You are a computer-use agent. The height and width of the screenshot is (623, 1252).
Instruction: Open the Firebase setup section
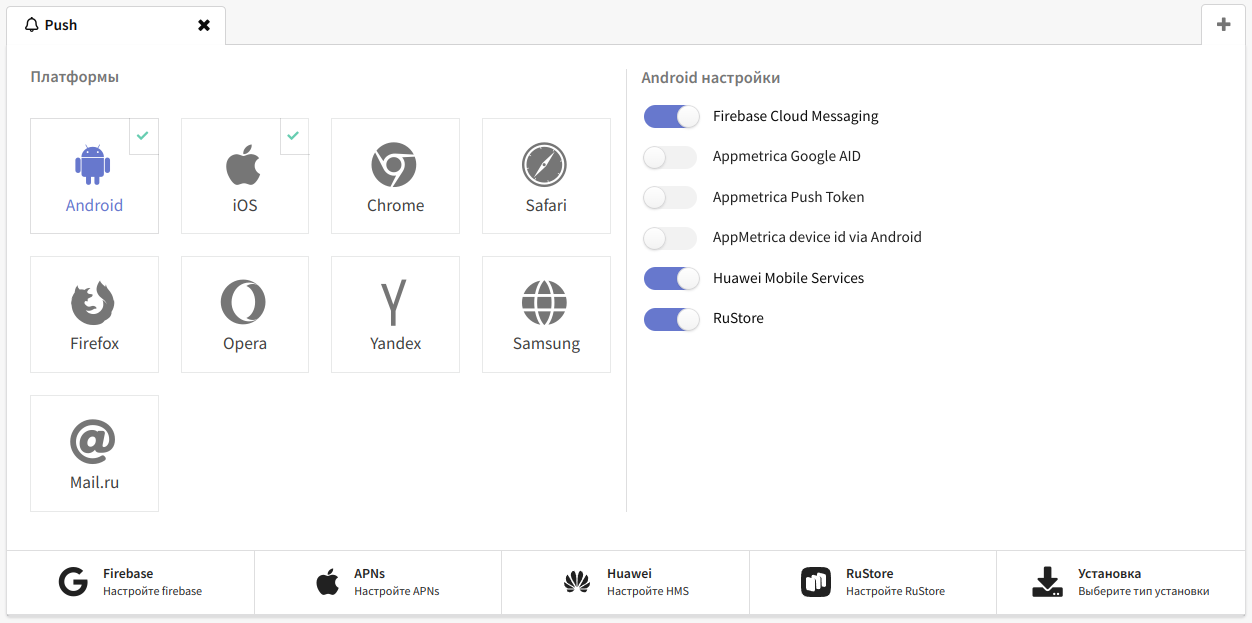(130, 582)
